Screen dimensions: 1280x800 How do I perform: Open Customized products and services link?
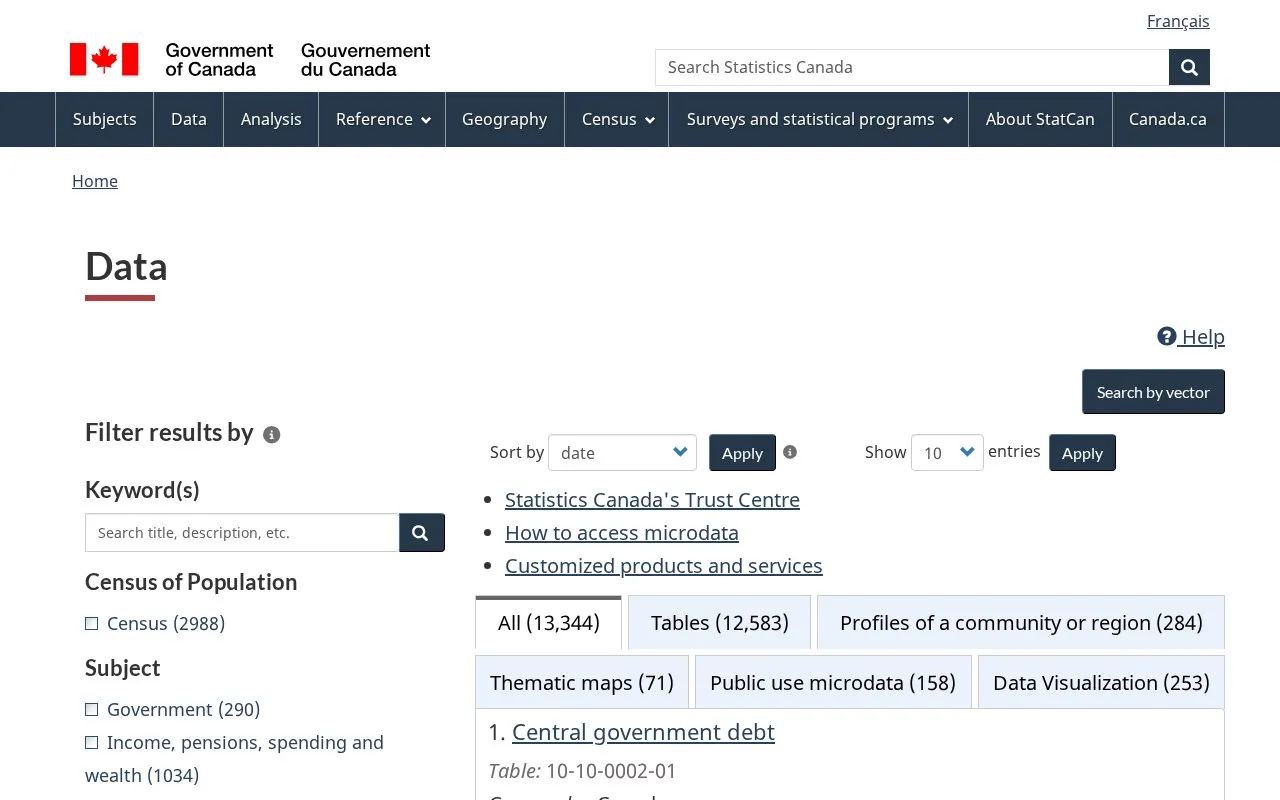tap(664, 566)
